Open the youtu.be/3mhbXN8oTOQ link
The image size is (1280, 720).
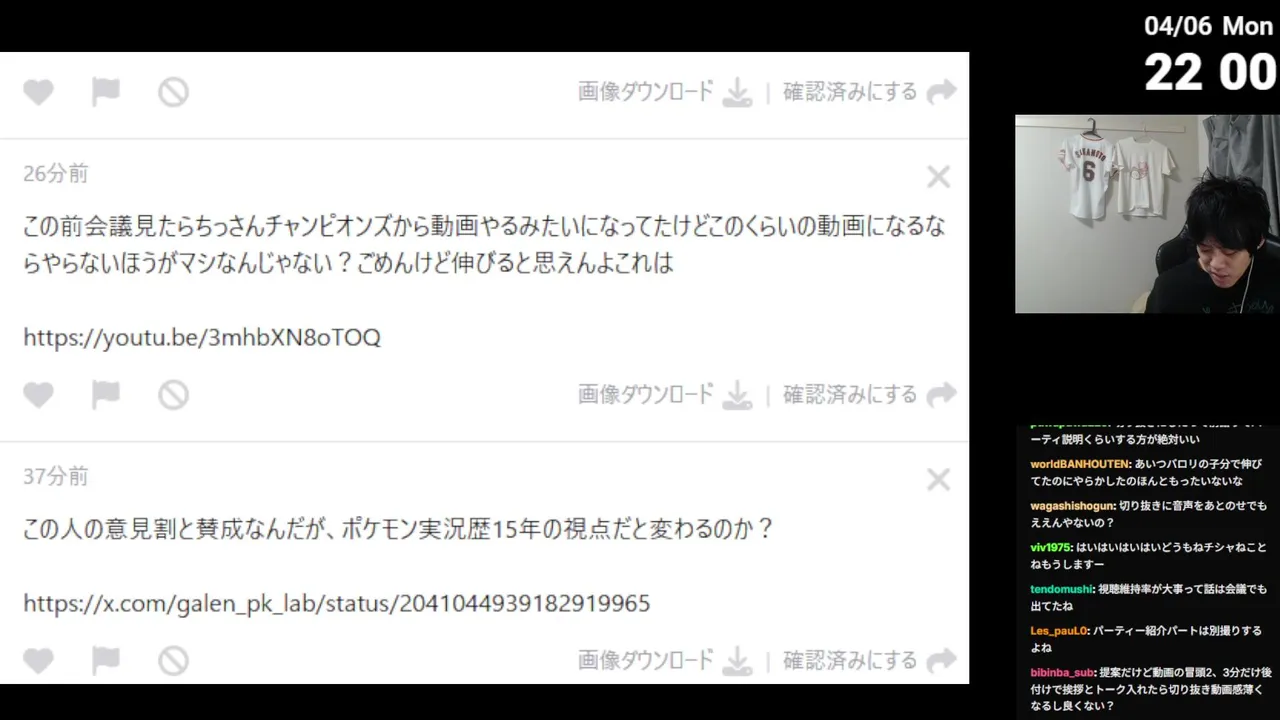coord(202,338)
